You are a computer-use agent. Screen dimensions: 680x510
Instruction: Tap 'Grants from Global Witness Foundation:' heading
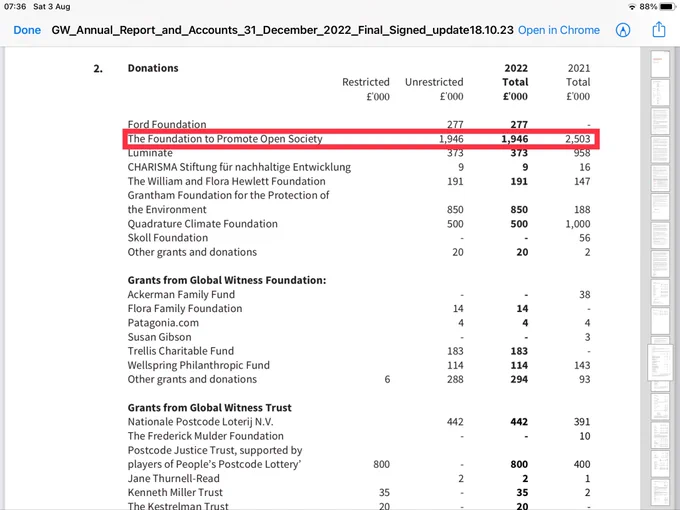[227, 280]
